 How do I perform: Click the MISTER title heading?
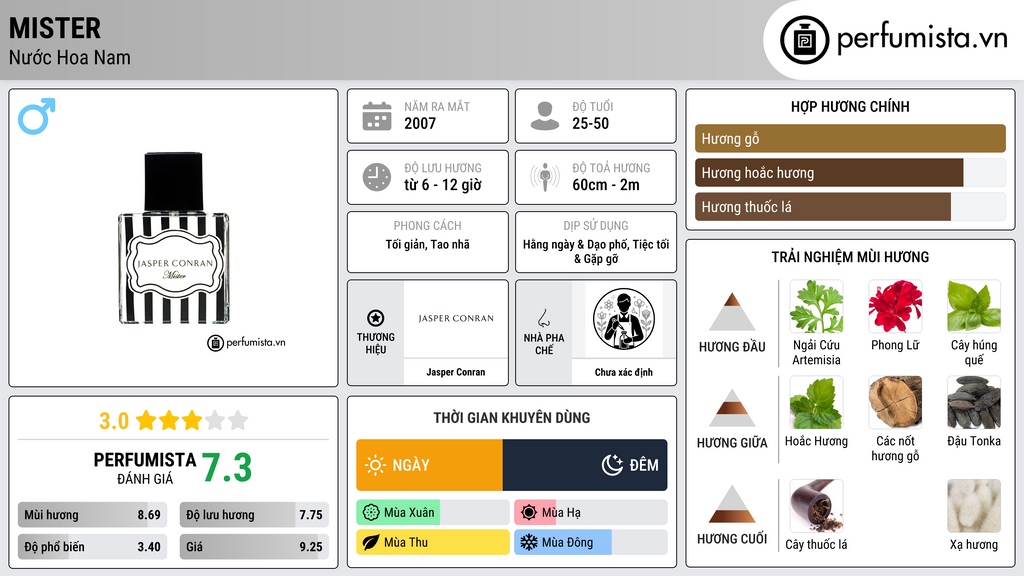[x=55, y=29]
